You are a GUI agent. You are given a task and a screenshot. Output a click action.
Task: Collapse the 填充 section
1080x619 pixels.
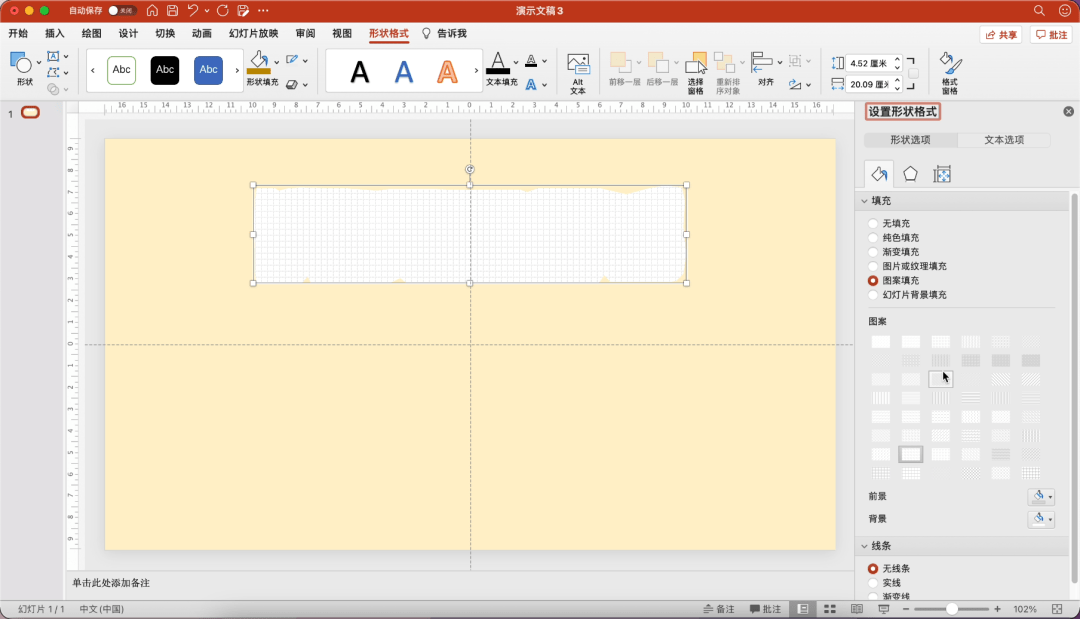[x=864, y=201]
